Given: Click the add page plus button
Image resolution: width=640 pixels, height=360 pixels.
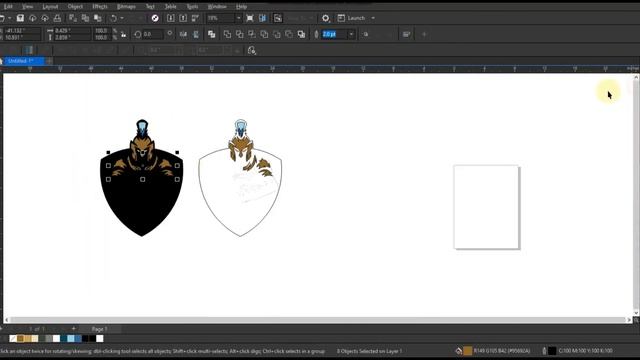Looking at the screenshot, I should [73, 329].
